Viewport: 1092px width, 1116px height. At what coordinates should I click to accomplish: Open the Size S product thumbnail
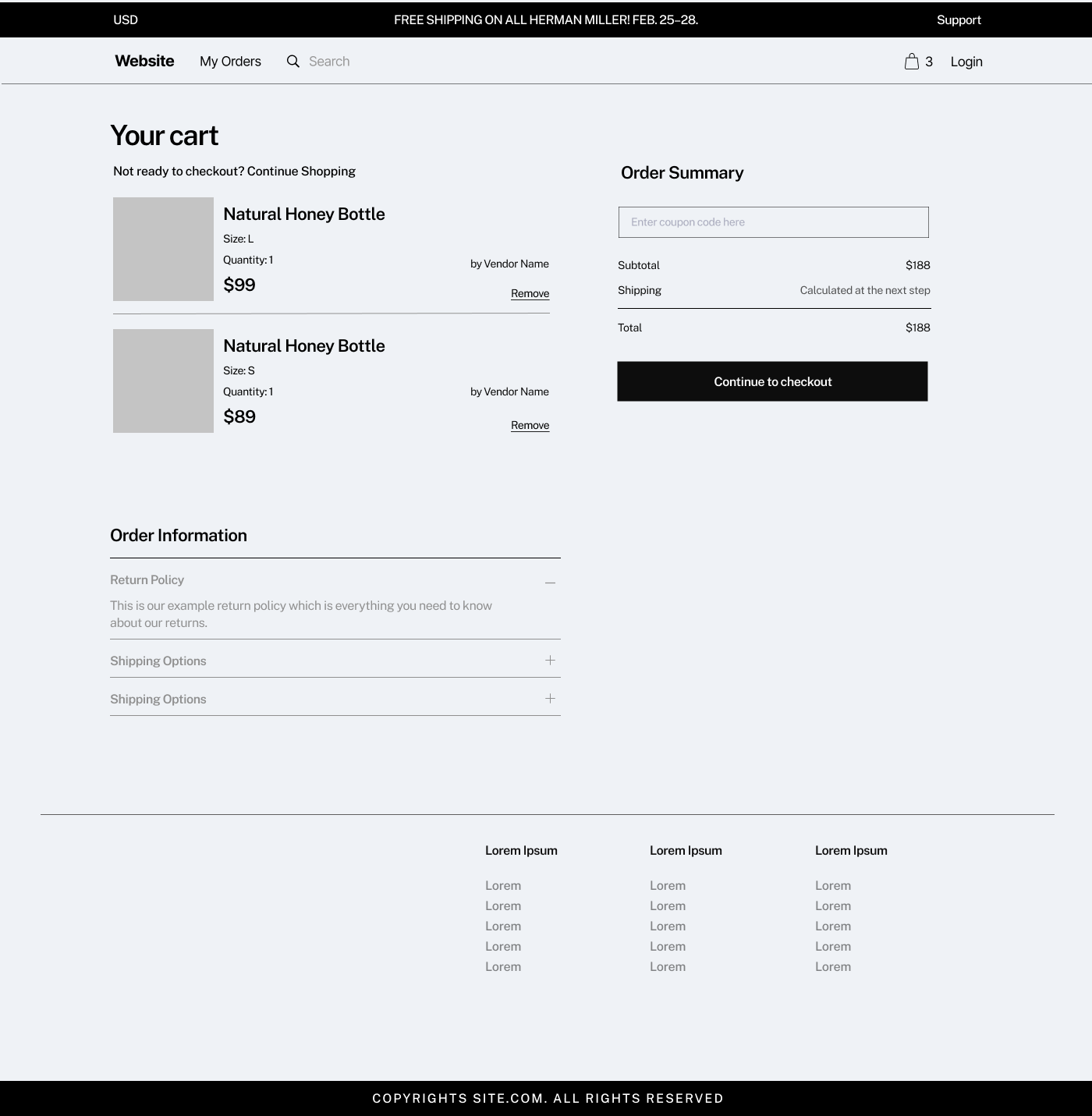click(163, 381)
